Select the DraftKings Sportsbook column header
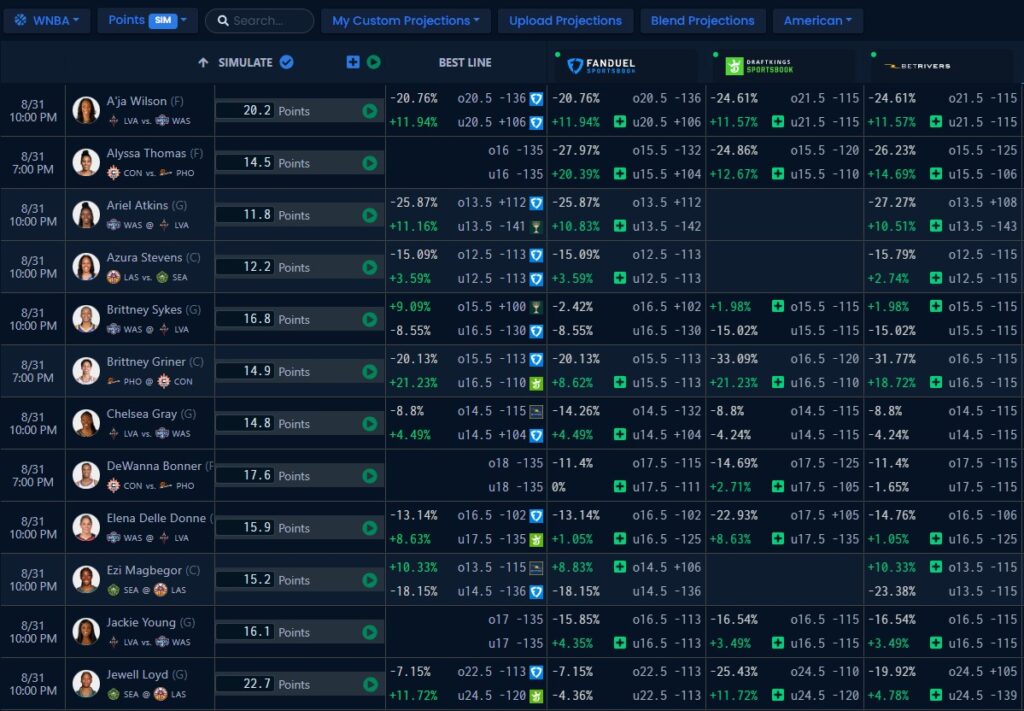 click(760, 66)
